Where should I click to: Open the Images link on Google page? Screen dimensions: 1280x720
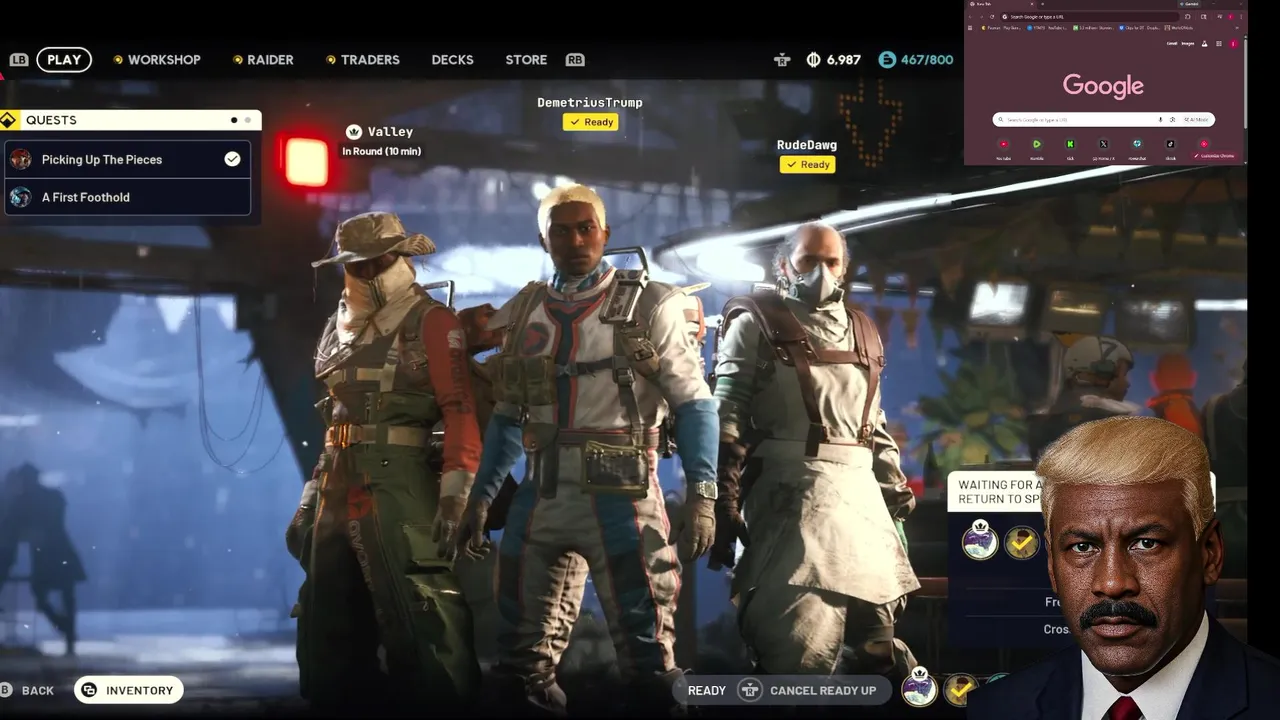click(1188, 44)
